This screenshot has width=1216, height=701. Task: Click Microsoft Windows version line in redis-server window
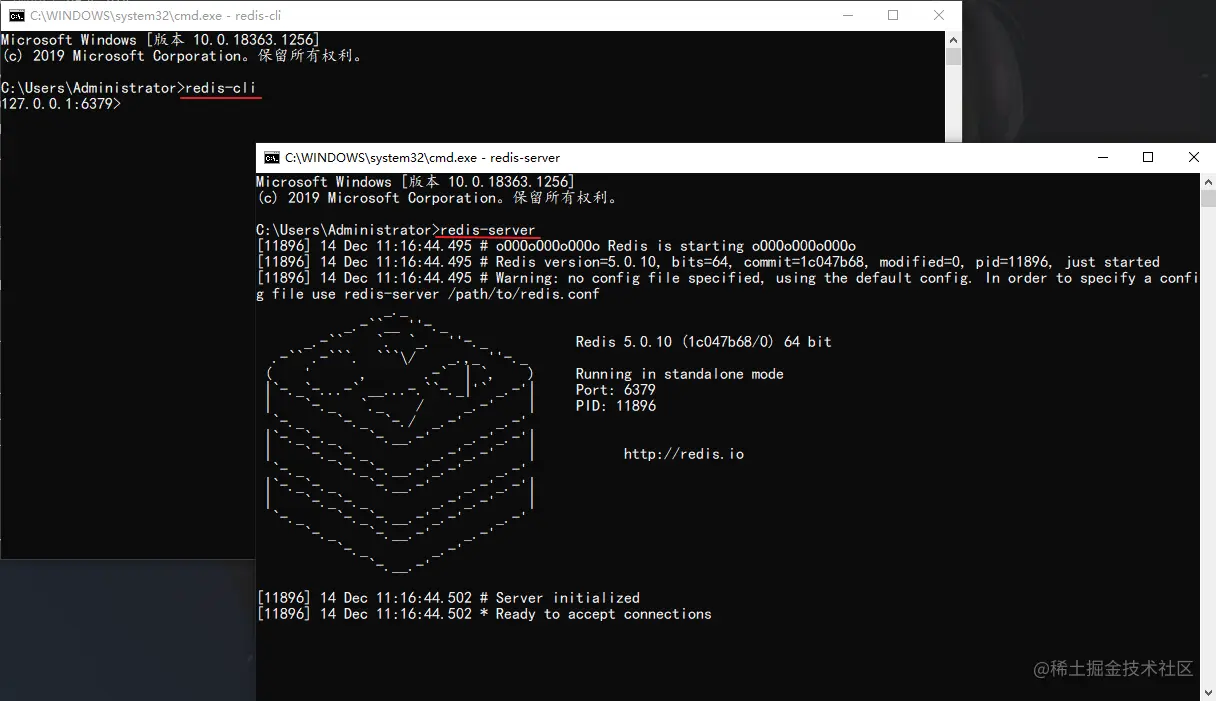416,182
